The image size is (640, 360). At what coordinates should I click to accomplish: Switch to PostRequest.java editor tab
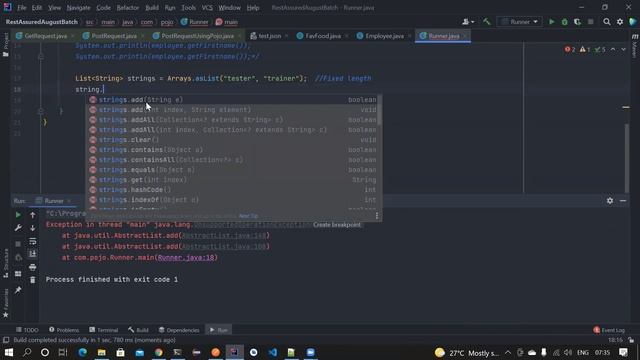point(113,36)
